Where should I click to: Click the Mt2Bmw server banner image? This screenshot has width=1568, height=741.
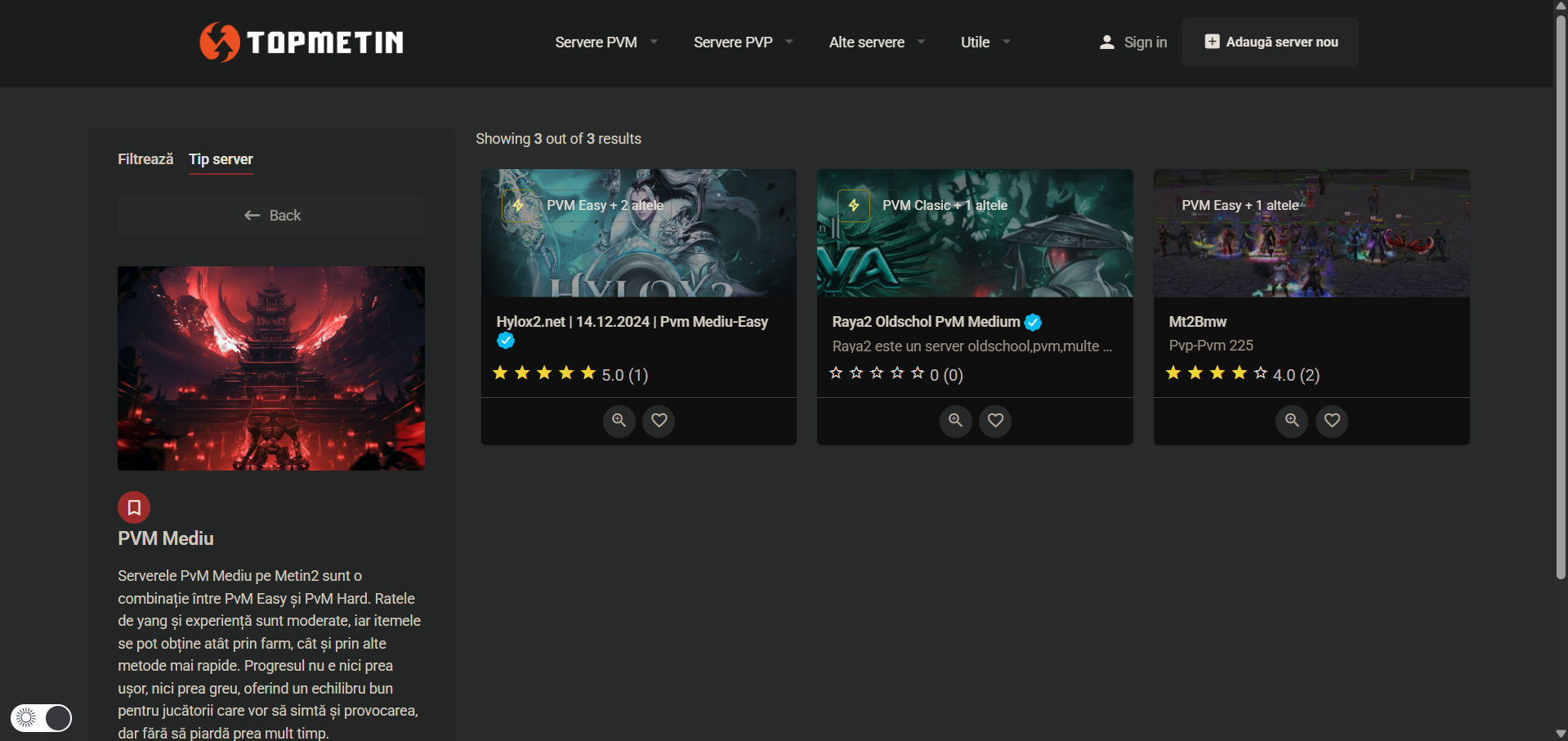click(1311, 233)
